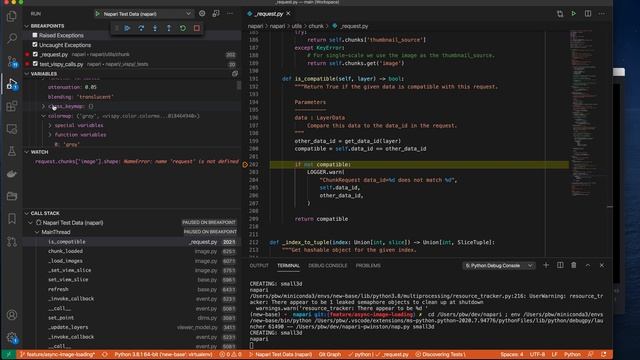Open Git Graph from status bar
Viewport: 640px width, 360px height.
pos(330,354)
